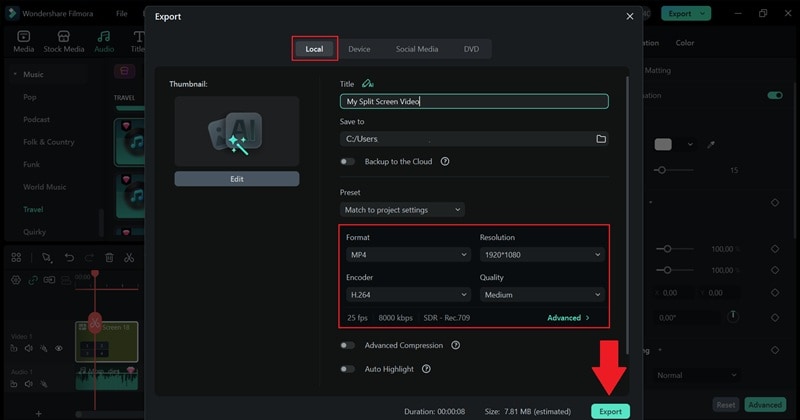Mute the Audio 1 track speaker icon
Viewport: 800px width, 420px height.
29,384
